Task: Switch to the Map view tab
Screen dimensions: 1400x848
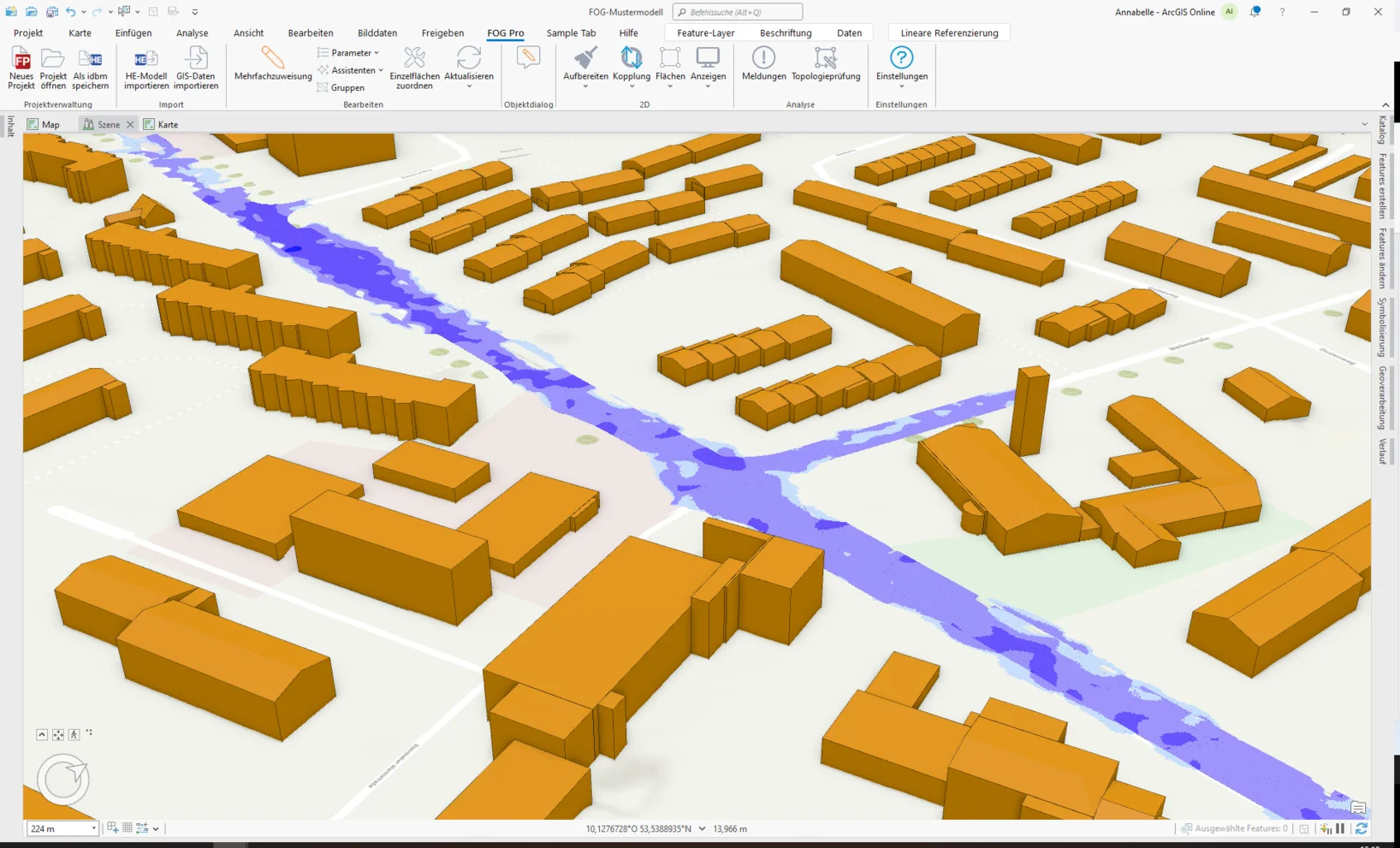Action: pos(44,124)
